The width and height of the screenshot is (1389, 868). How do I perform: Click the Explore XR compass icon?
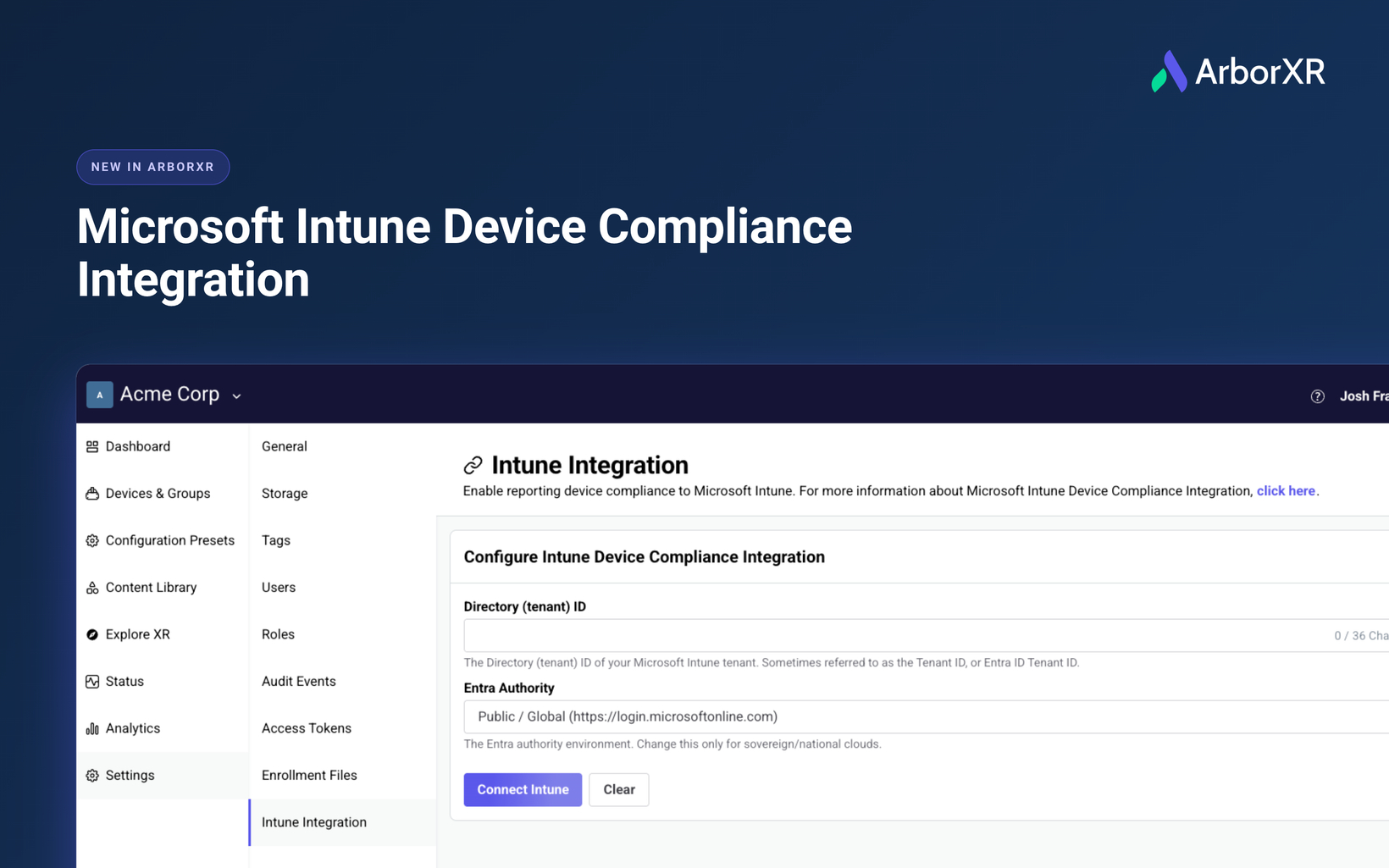coord(92,634)
